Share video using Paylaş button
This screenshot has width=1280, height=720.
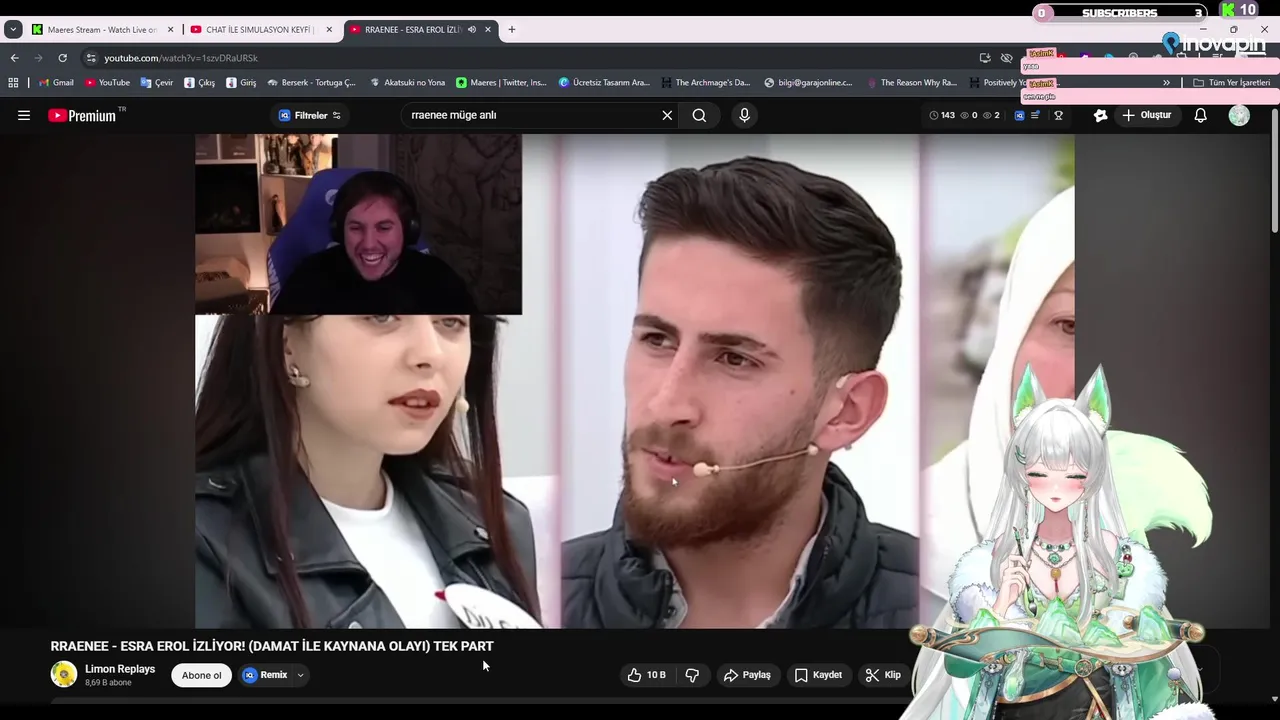pyautogui.click(x=747, y=675)
